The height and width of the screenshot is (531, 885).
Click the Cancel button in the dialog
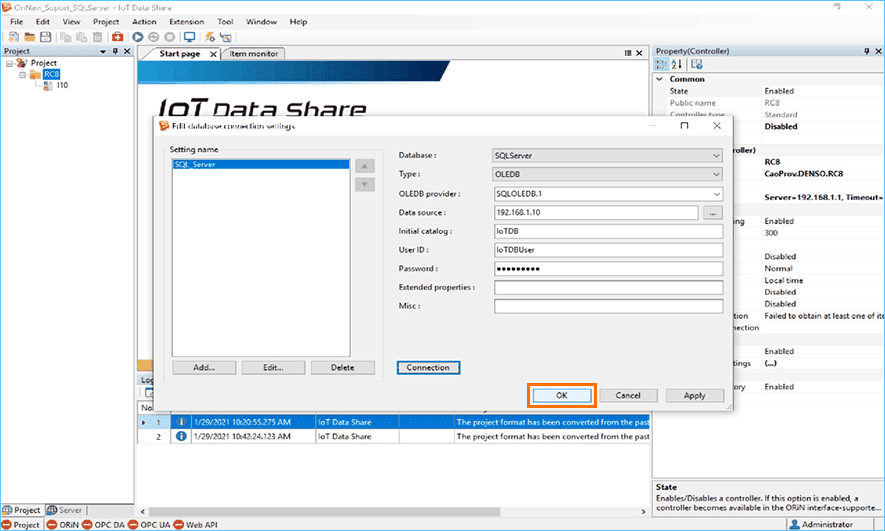pyautogui.click(x=628, y=396)
